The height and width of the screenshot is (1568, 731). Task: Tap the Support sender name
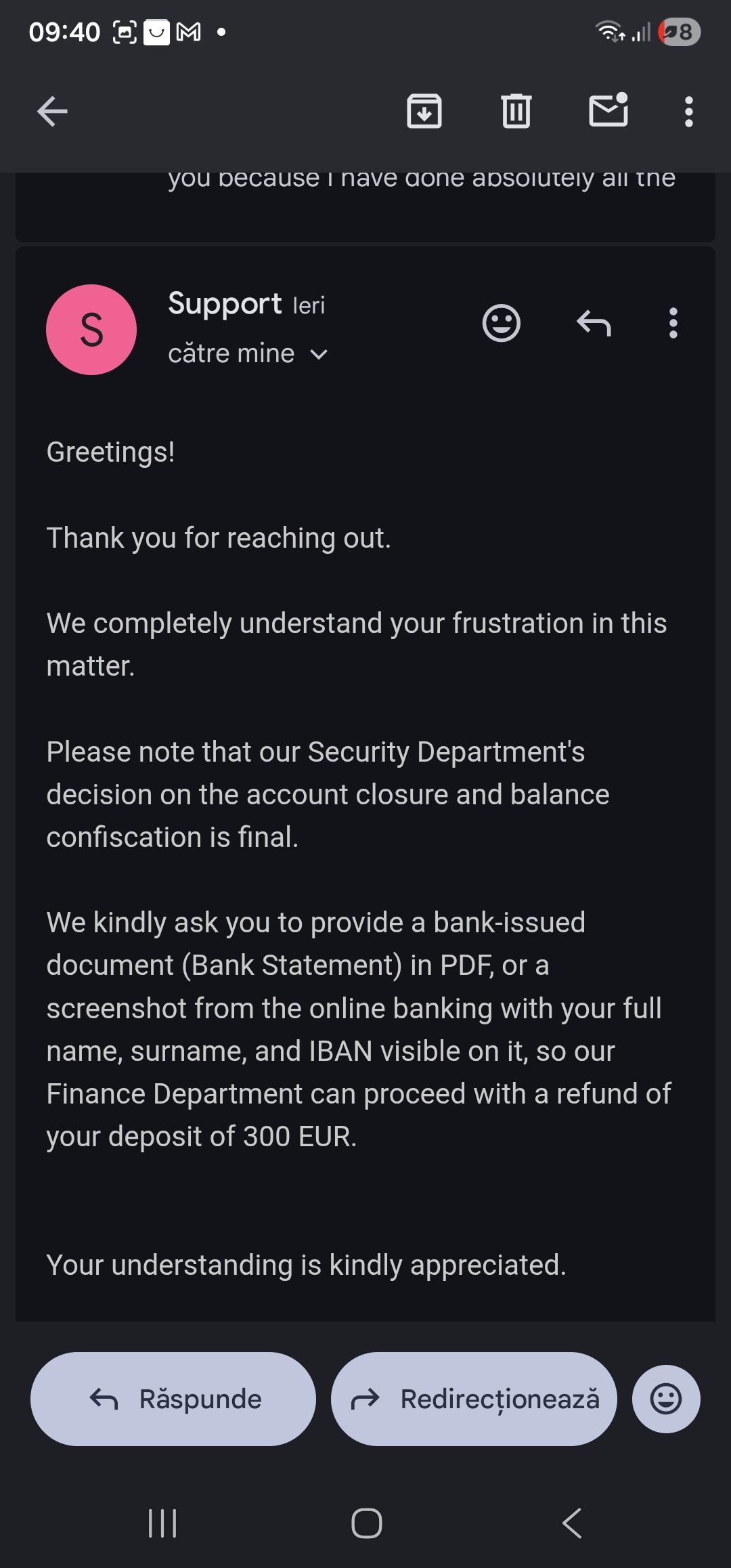(225, 304)
